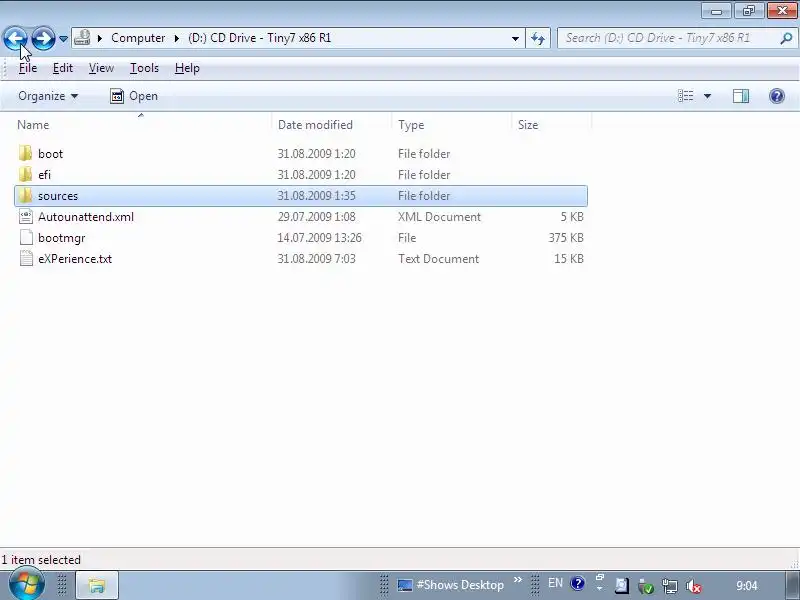Click the EN language indicator
The width and height of the screenshot is (800, 600).
coord(555,583)
